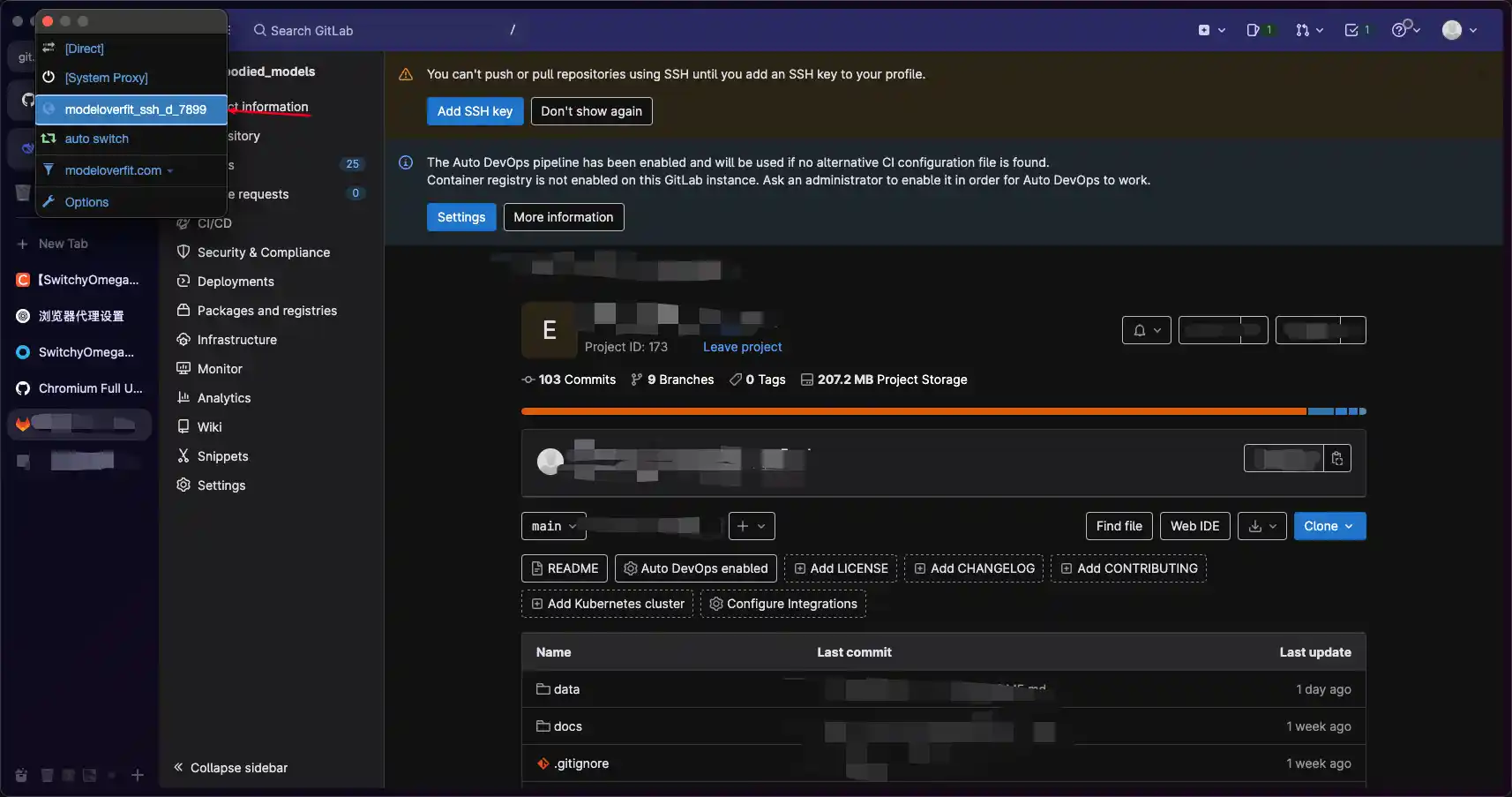The width and height of the screenshot is (1512, 797).
Task: View the 0 Tags
Action: pyautogui.click(x=758, y=380)
